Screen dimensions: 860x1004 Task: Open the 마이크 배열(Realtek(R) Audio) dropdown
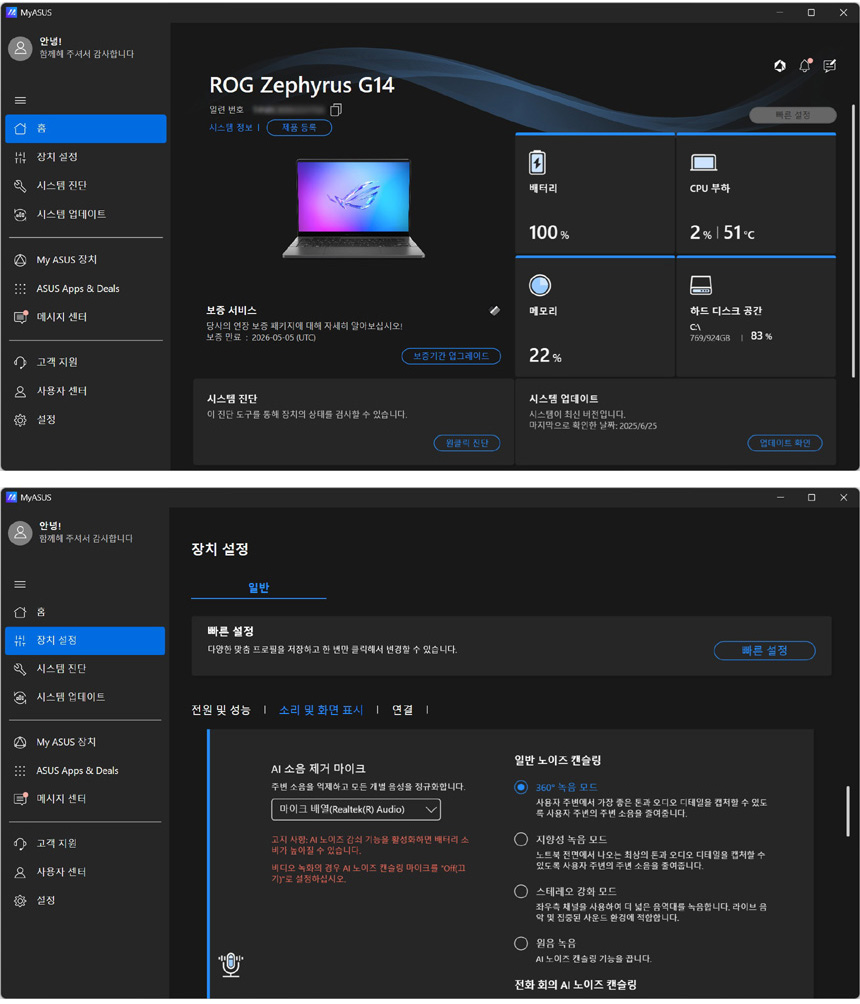(356, 809)
